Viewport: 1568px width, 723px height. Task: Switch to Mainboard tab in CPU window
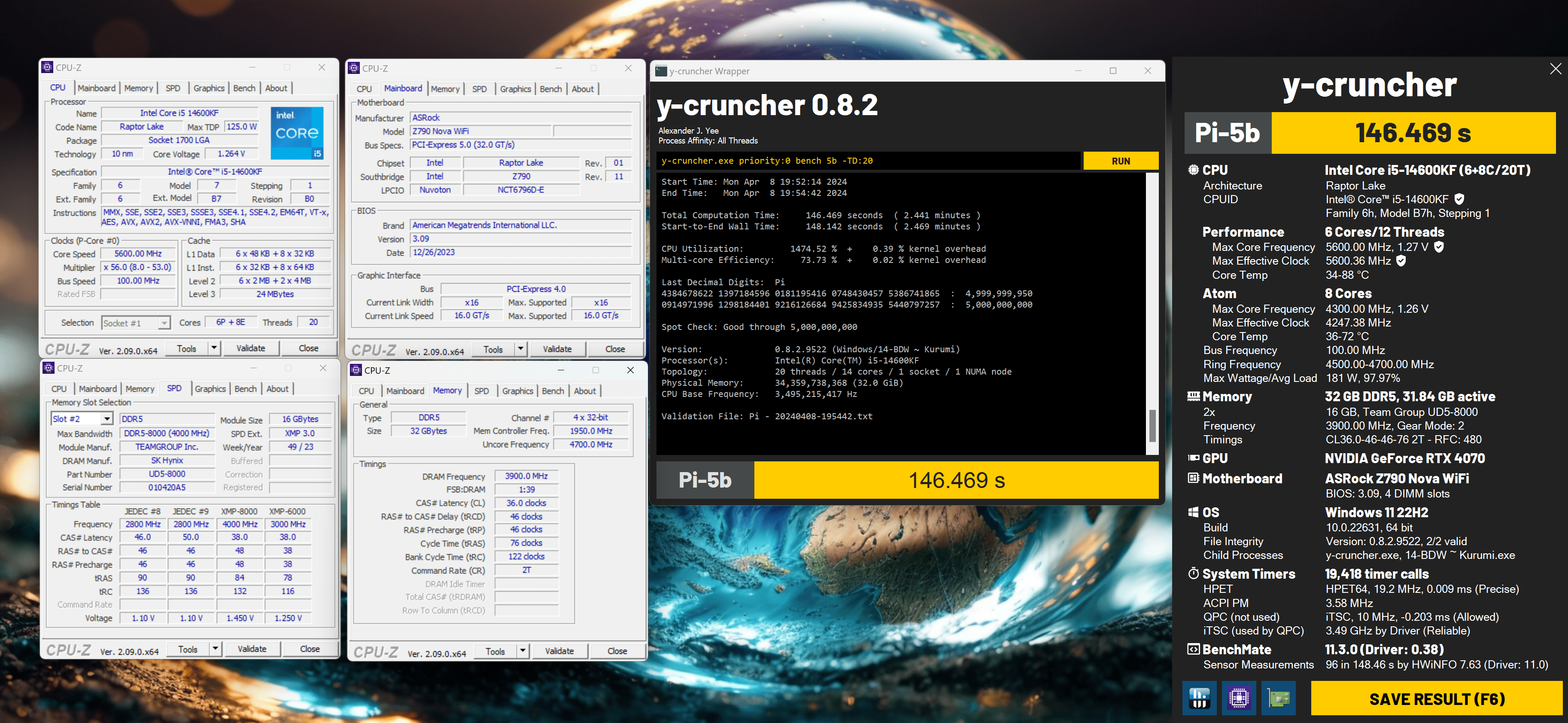pyautogui.click(x=96, y=88)
